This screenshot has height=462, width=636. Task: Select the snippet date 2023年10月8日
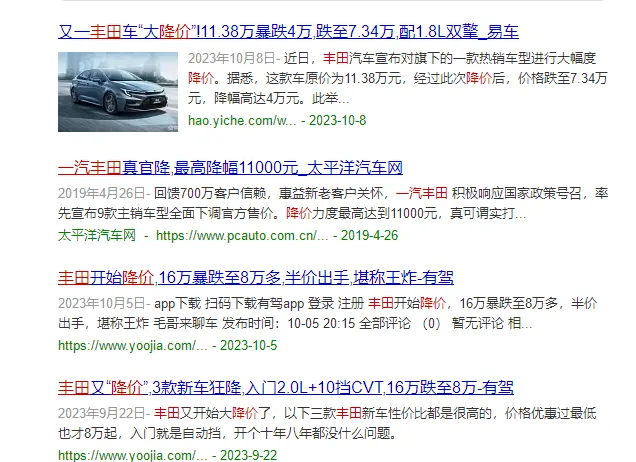[x=232, y=58]
